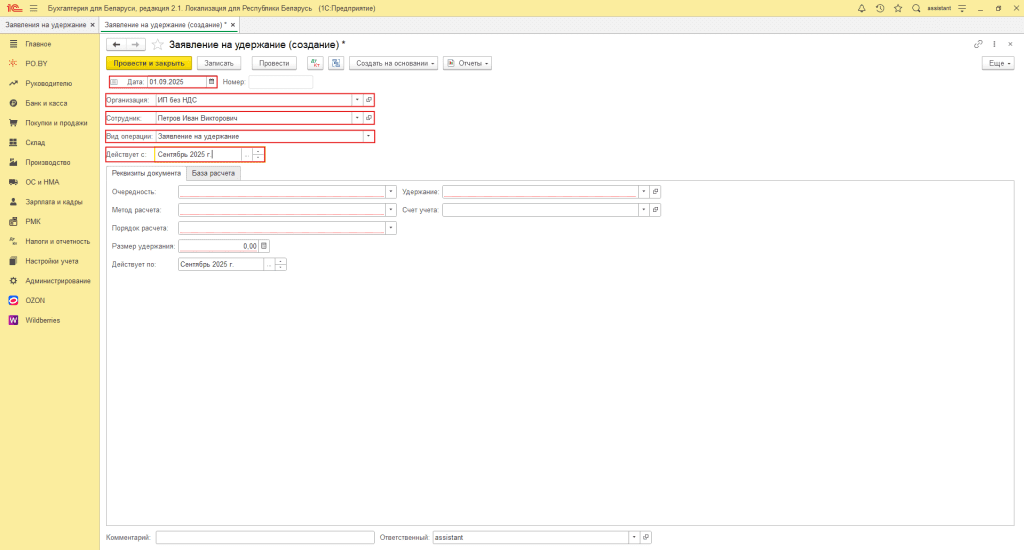Open Счет учета record via open icon
Image resolution: width=1024 pixels, height=550 pixels.
[x=655, y=210]
